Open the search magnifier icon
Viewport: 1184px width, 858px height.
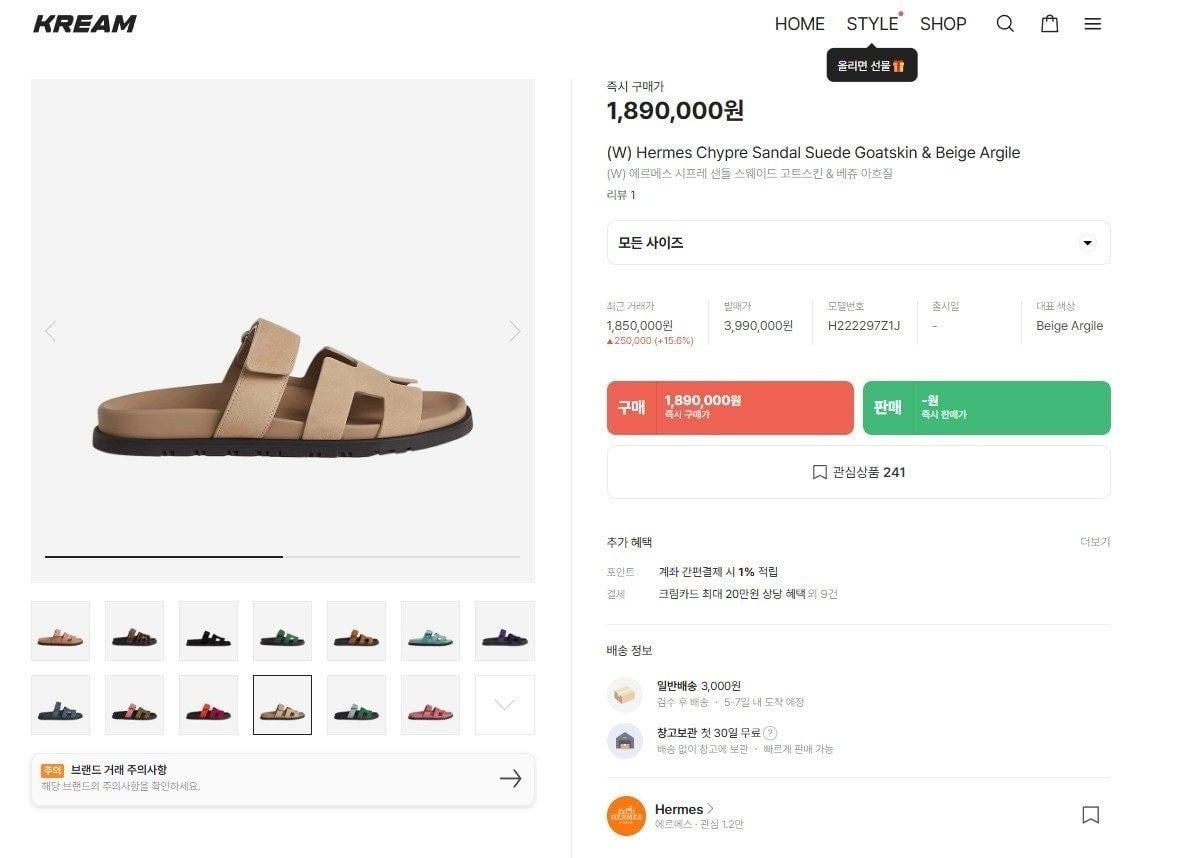point(1005,24)
